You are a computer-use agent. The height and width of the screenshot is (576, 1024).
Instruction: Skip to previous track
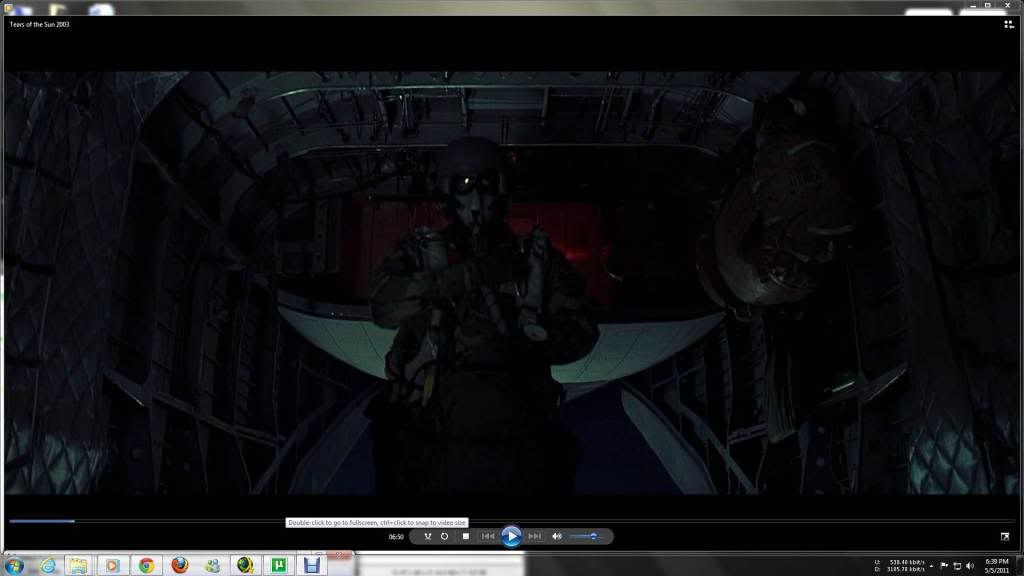tap(488, 536)
